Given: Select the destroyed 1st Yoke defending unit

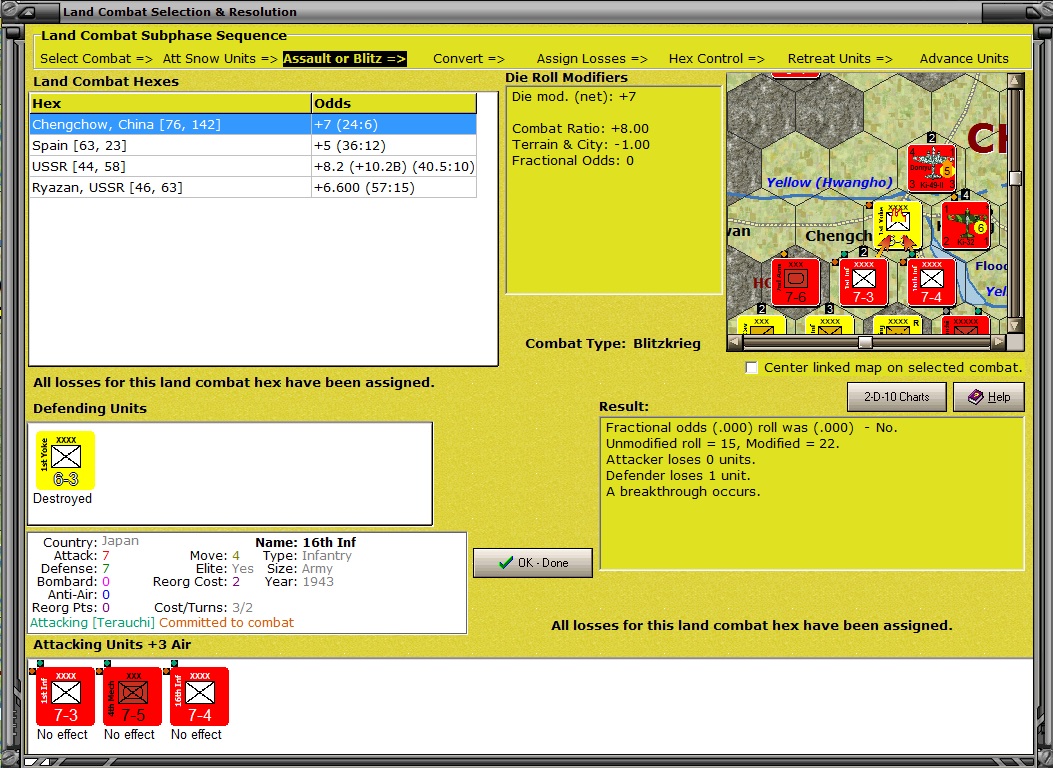Looking at the screenshot, I should (65, 460).
